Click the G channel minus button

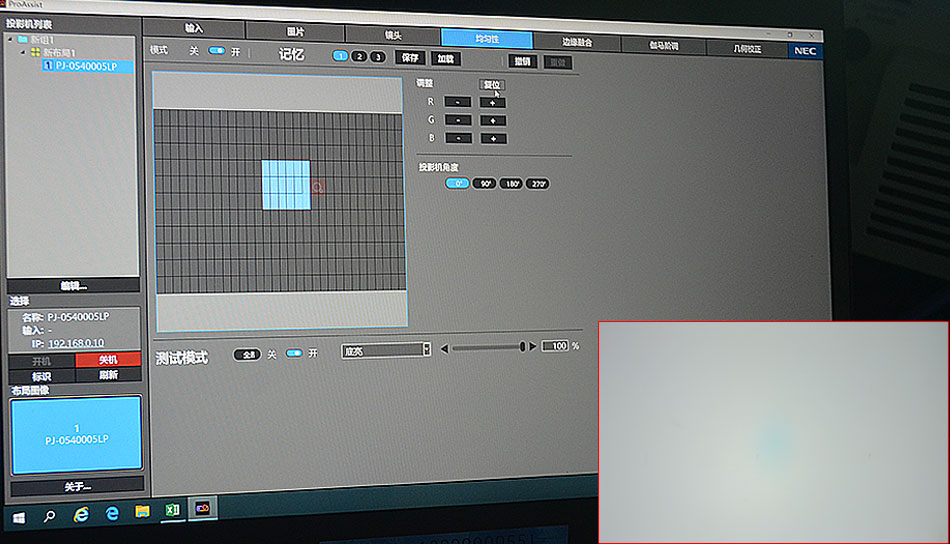458,120
